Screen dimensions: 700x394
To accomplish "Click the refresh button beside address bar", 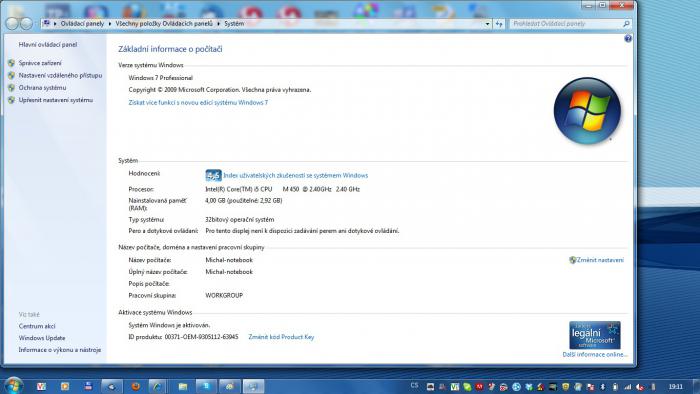I will pyautogui.click(x=499, y=24).
